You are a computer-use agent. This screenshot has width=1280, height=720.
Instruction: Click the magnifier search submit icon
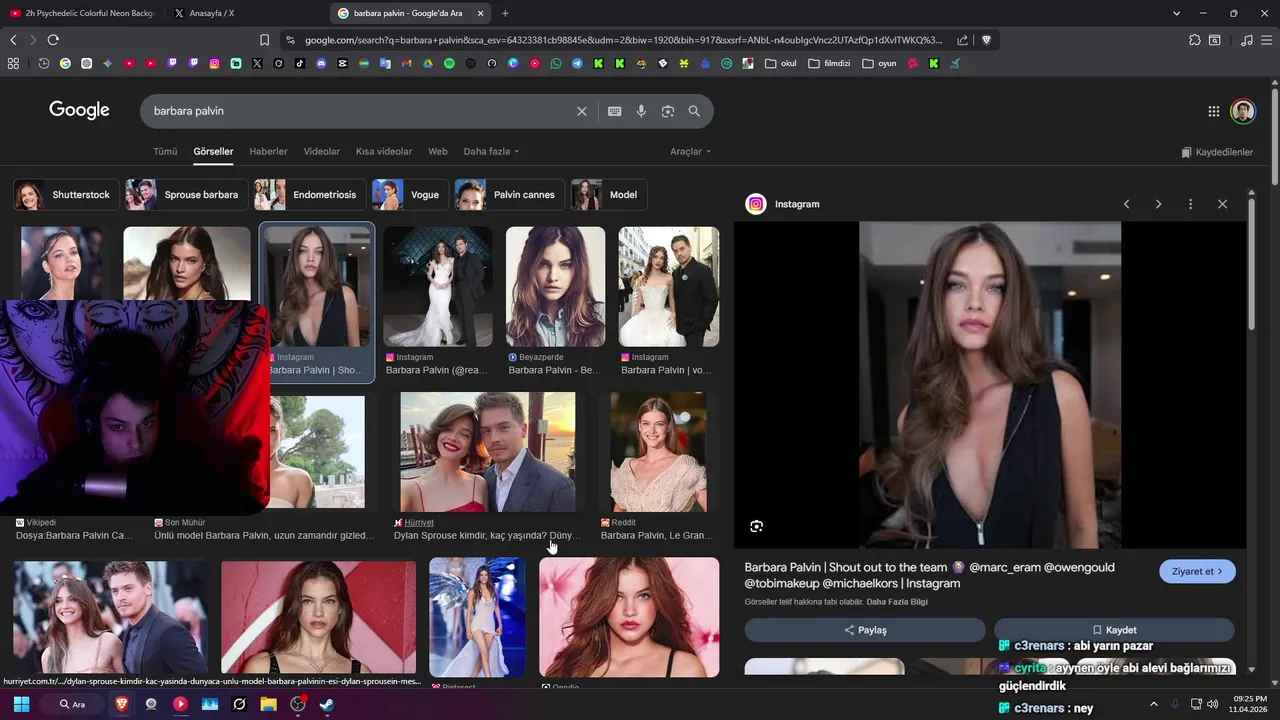[694, 111]
